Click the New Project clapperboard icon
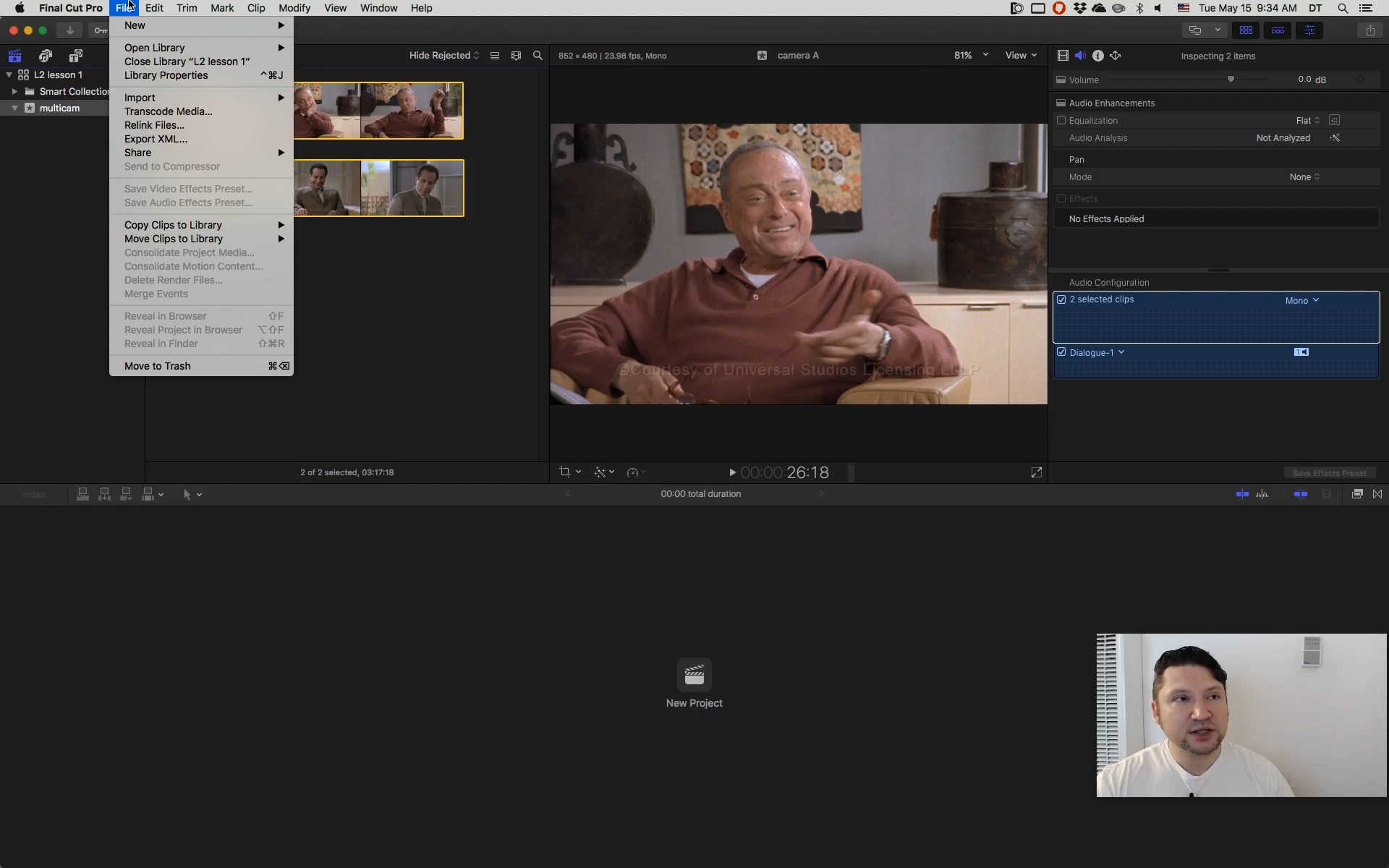This screenshot has height=868, width=1389. pyautogui.click(x=694, y=674)
